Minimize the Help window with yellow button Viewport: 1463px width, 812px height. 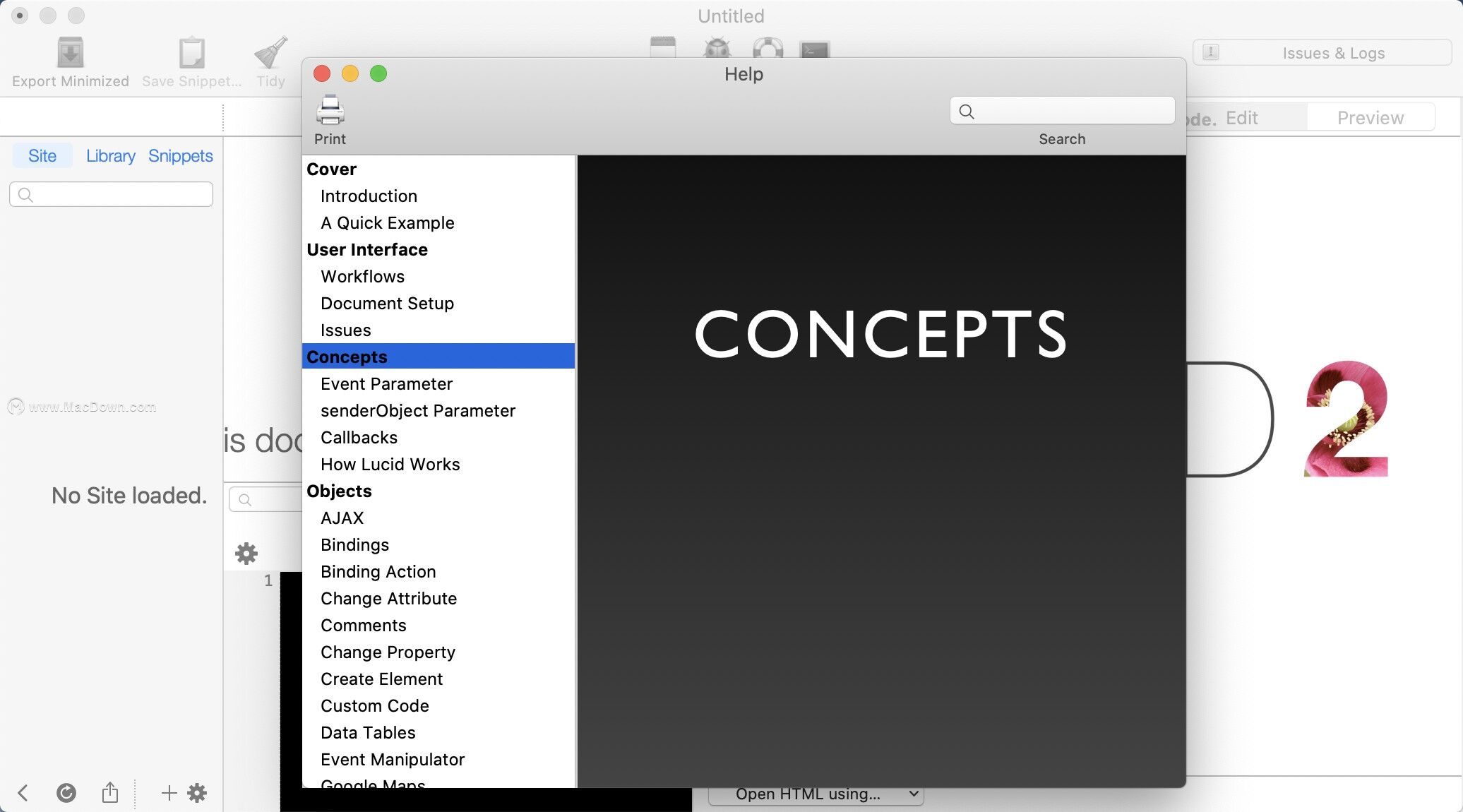pos(350,73)
